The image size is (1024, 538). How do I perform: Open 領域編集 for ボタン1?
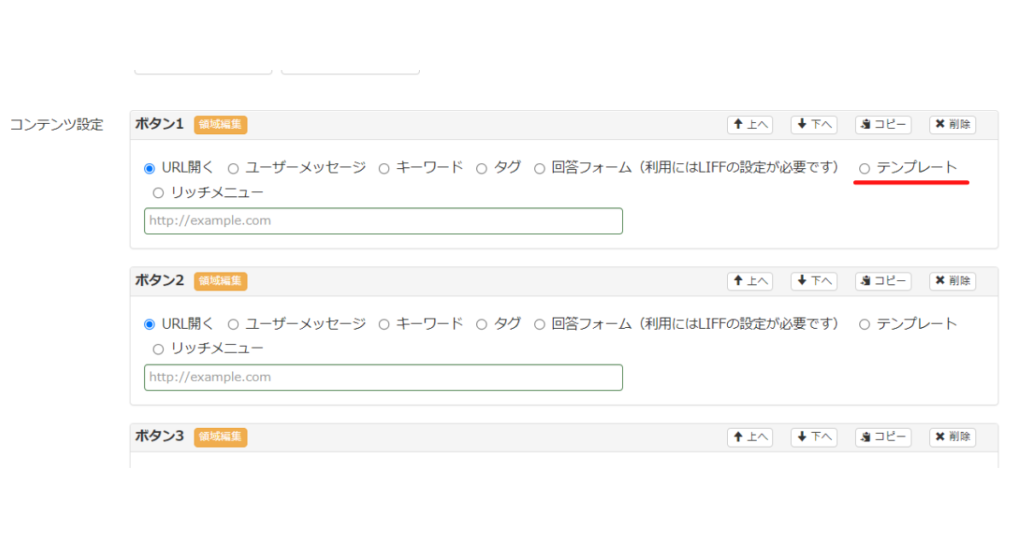pos(220,124)
